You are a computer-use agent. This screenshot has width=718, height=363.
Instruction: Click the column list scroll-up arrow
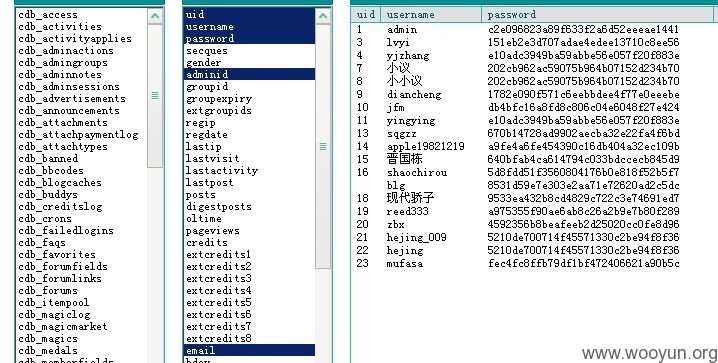pyautogui.click(x=323, y=16)
